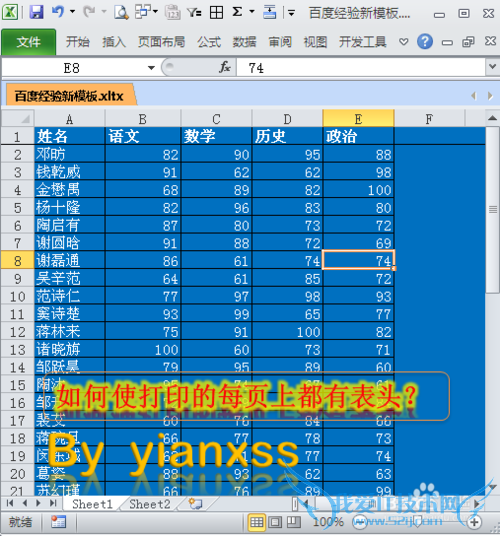Select header cell 历史
Viewport: 500px width, 536px height.
tap(287, 136)
